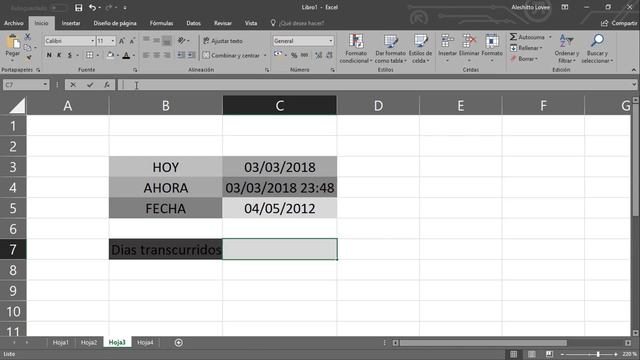
Task: Open Insert Function (fx) dialog
Action: click(107, 85)
